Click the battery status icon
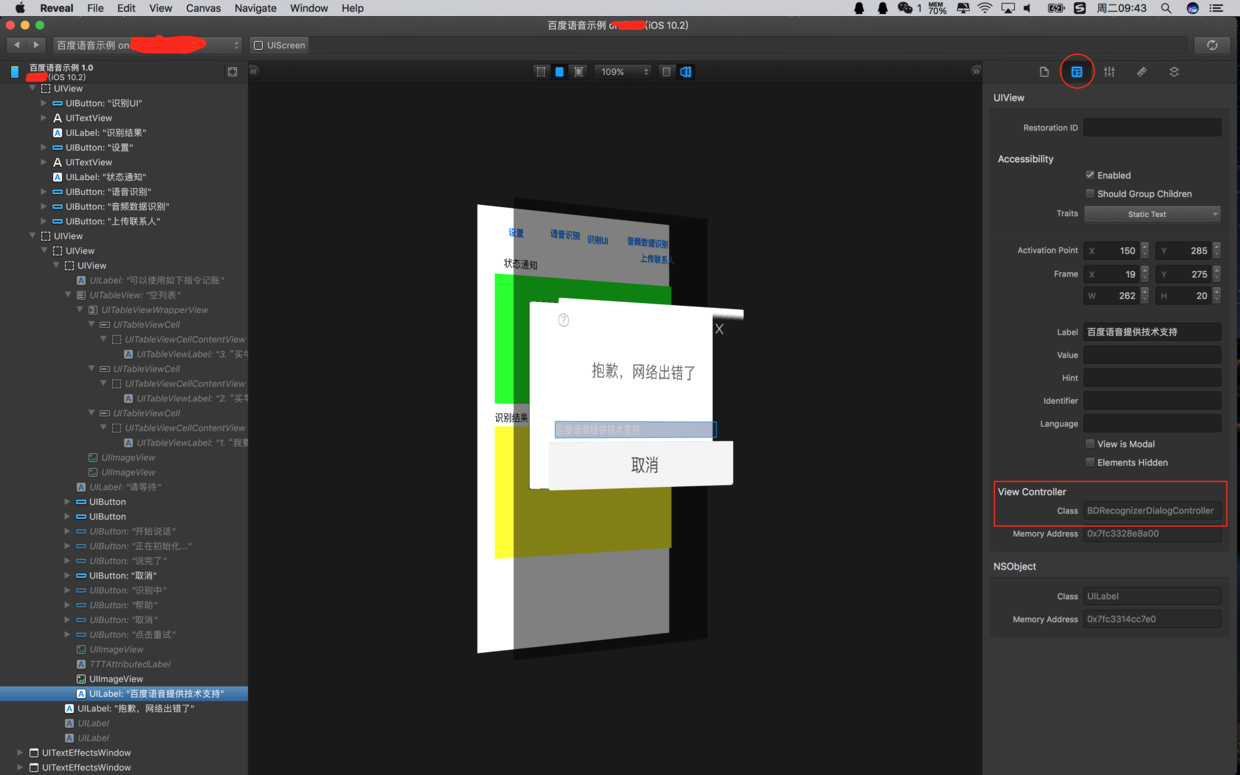 [x=1056, y=8]
